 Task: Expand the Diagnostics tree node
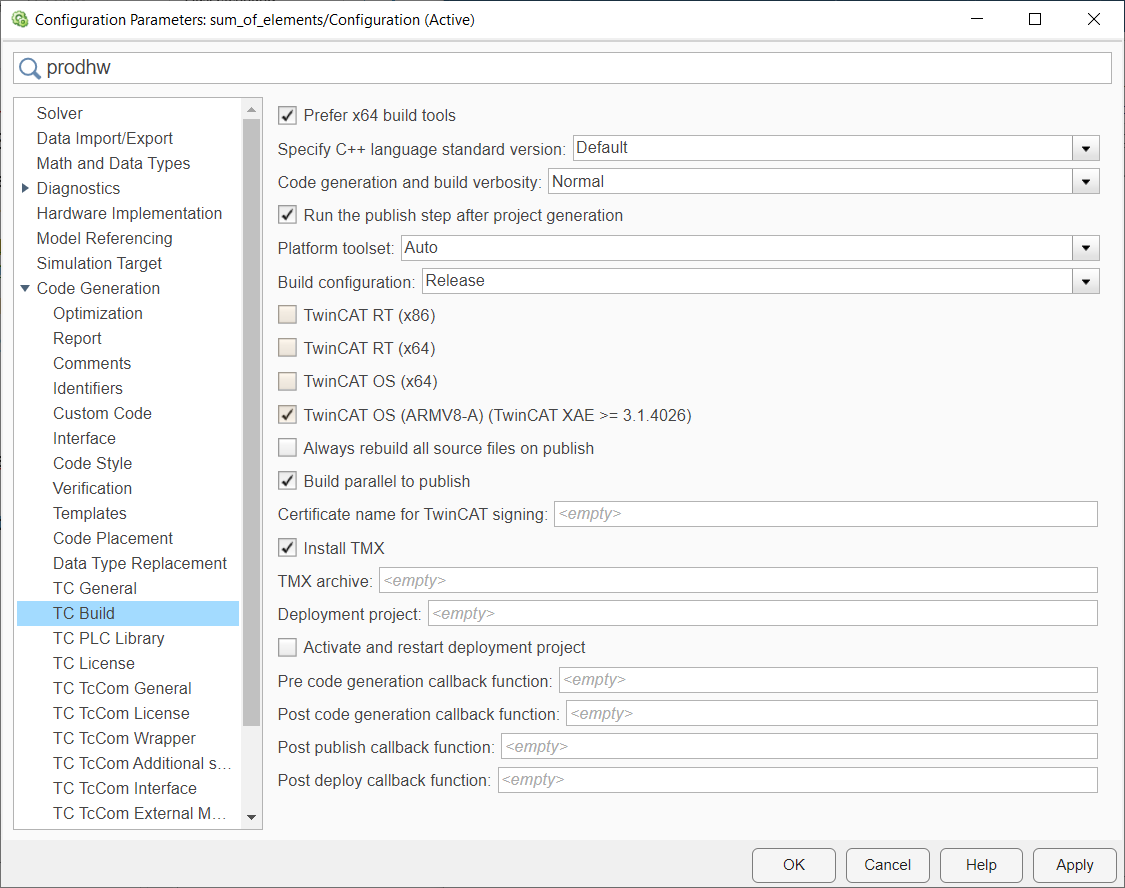[x=25, y=188]
